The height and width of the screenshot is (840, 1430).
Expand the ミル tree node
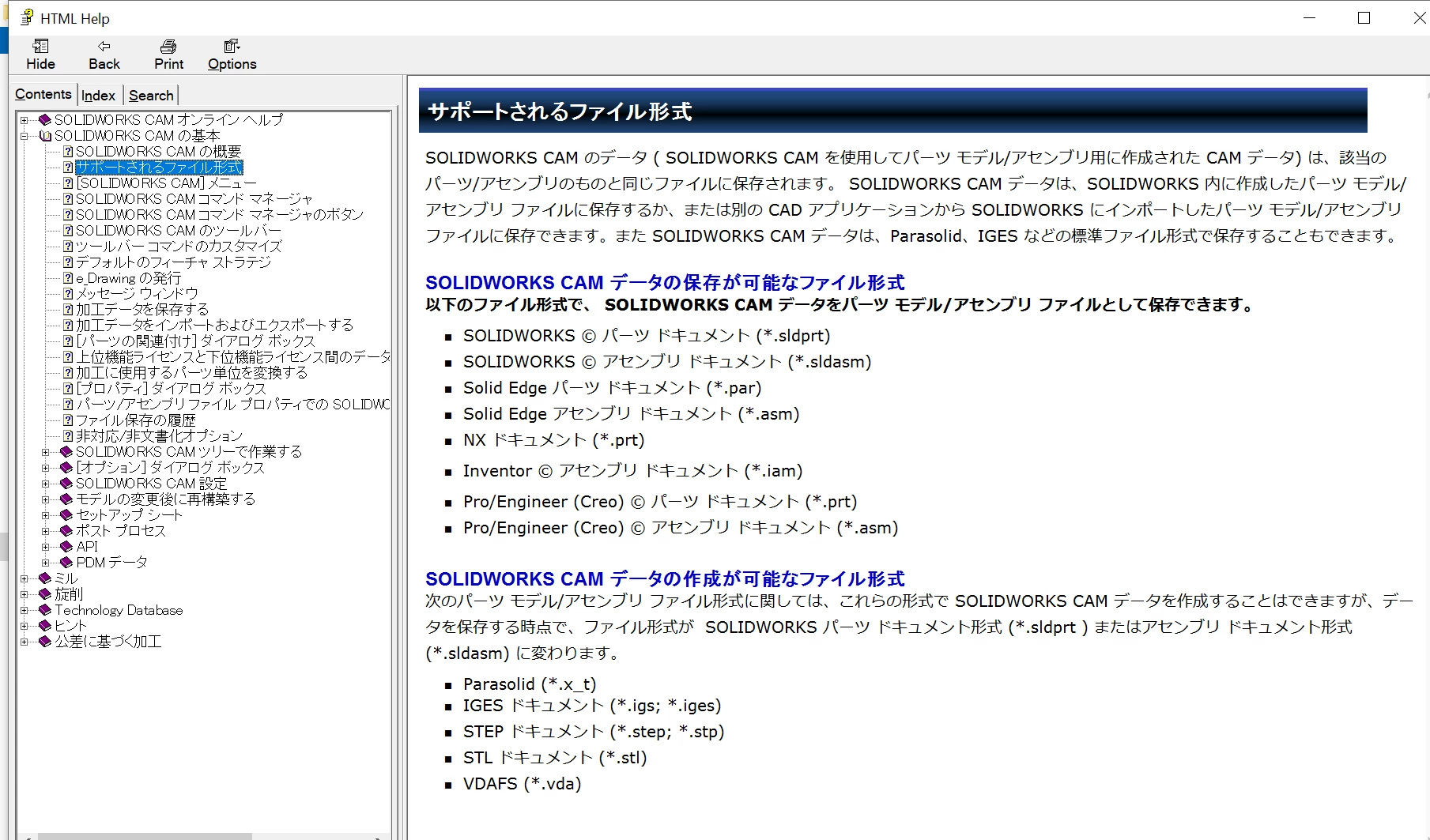point(25,578)
